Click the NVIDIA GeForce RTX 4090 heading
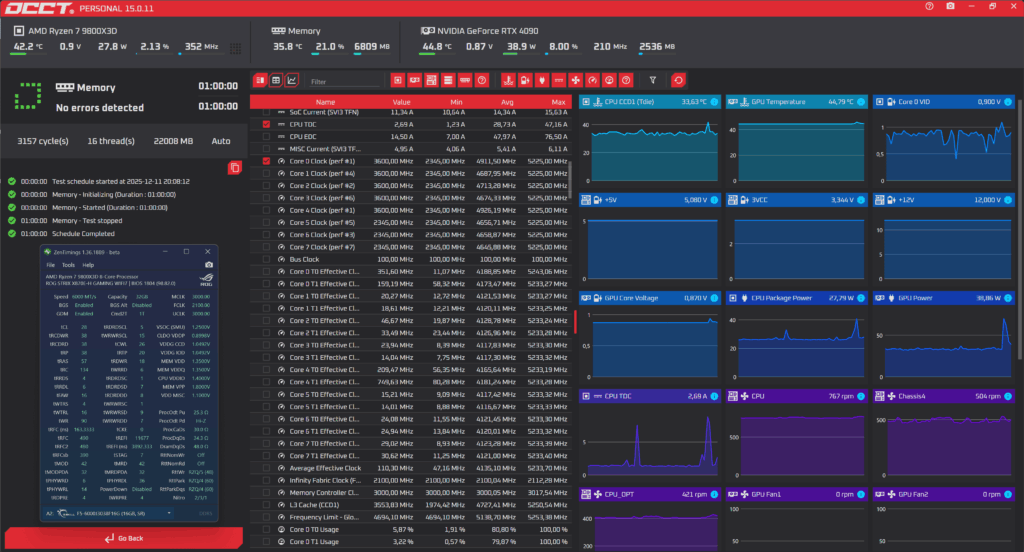Image resolution: width=1024 pixels, height=552 pixels. pos(487,31)
